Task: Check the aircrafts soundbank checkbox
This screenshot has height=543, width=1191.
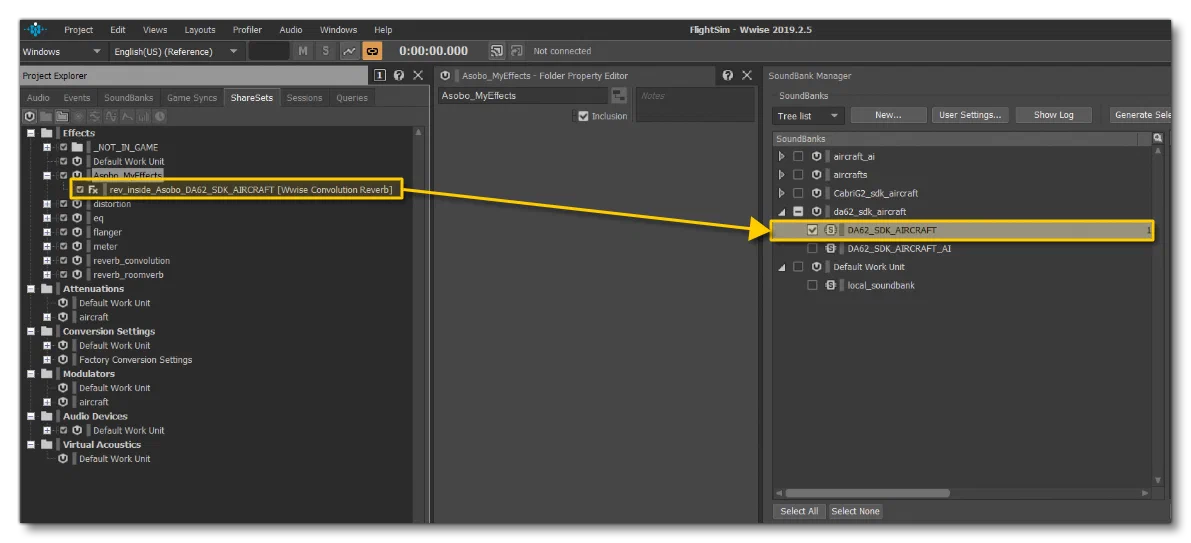Action: pyautogui.click(x=798, y=175)
